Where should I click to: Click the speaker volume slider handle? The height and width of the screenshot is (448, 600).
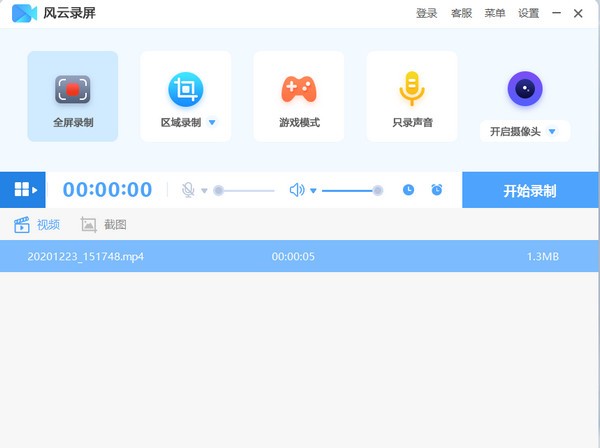378,190
